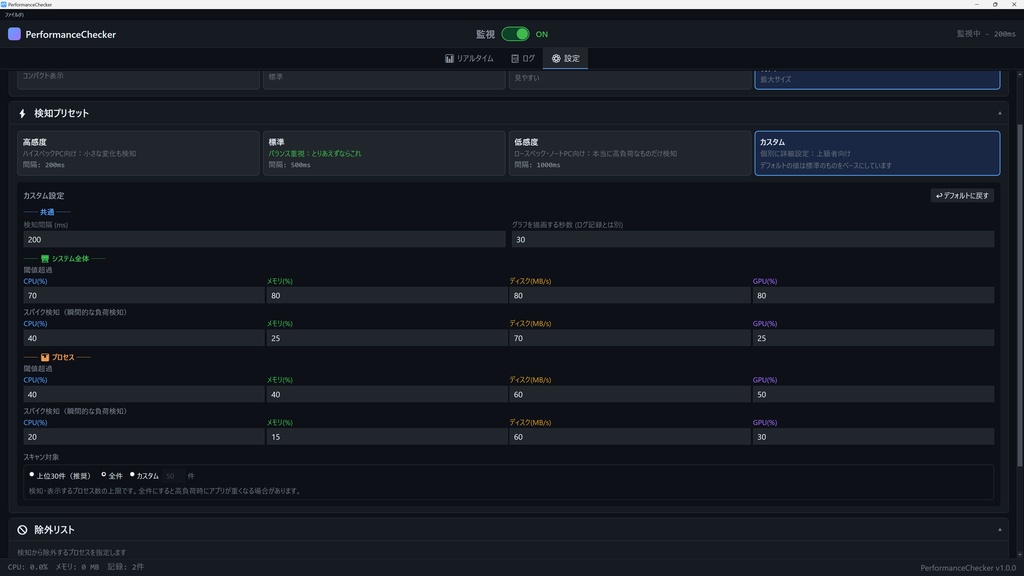The width and height of the screenshot is (1024, 576).
Task: Select the 上位30件（推奨） radio option
Action: click(x=32, y=476)
